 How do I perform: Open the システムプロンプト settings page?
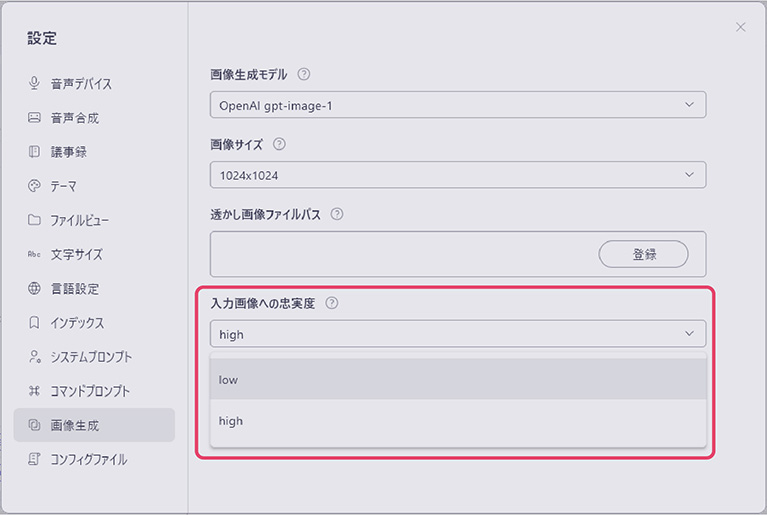91,357
